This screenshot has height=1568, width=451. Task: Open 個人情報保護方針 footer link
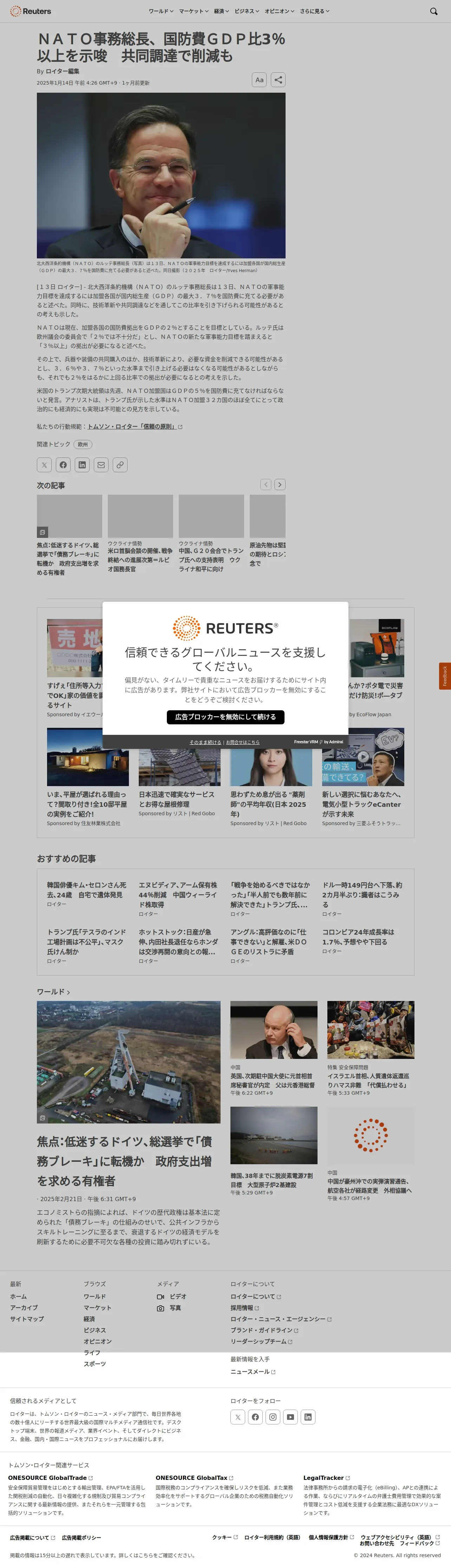point(331,1537)
